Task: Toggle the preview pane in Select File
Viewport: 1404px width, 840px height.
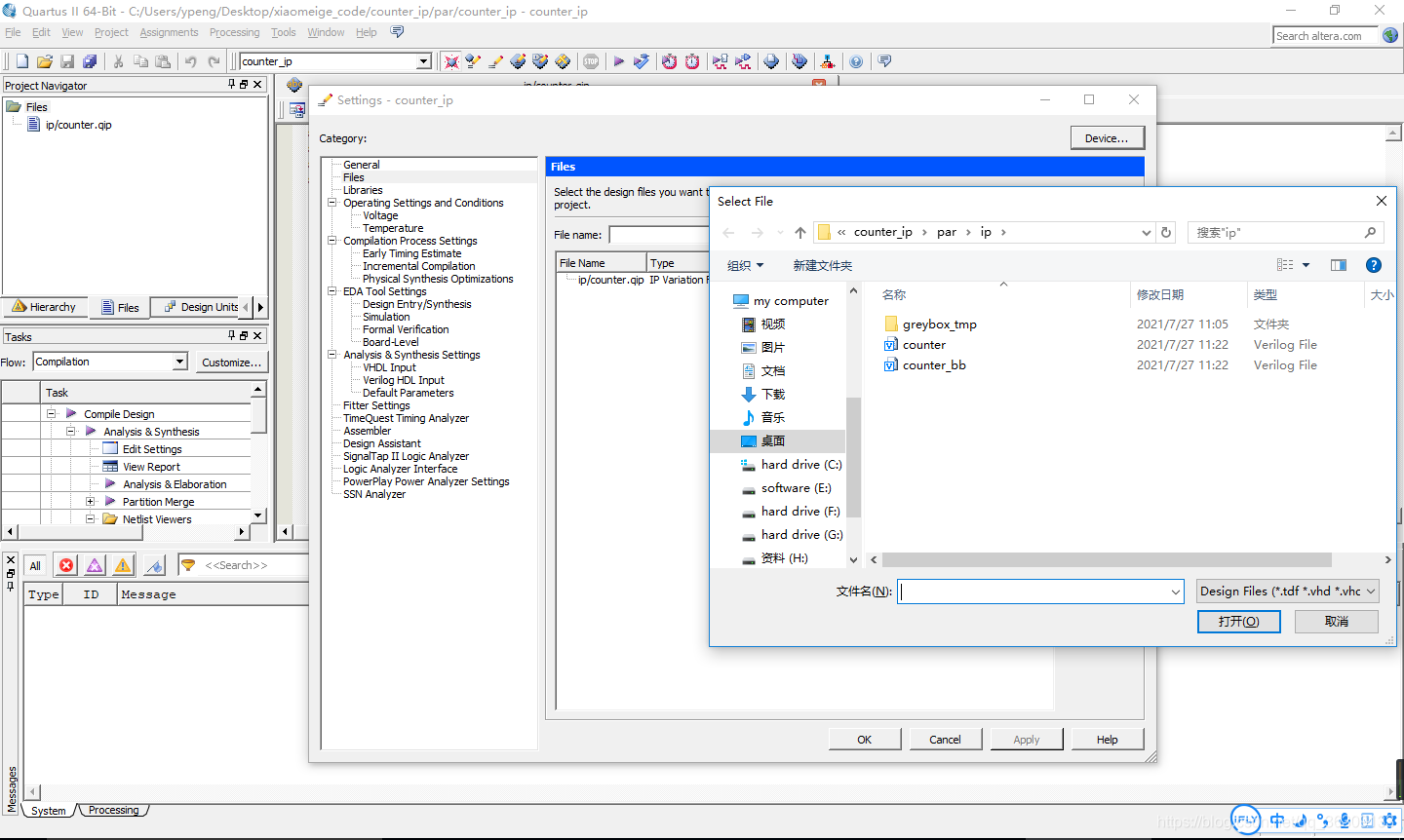Action: [1339, 265]
